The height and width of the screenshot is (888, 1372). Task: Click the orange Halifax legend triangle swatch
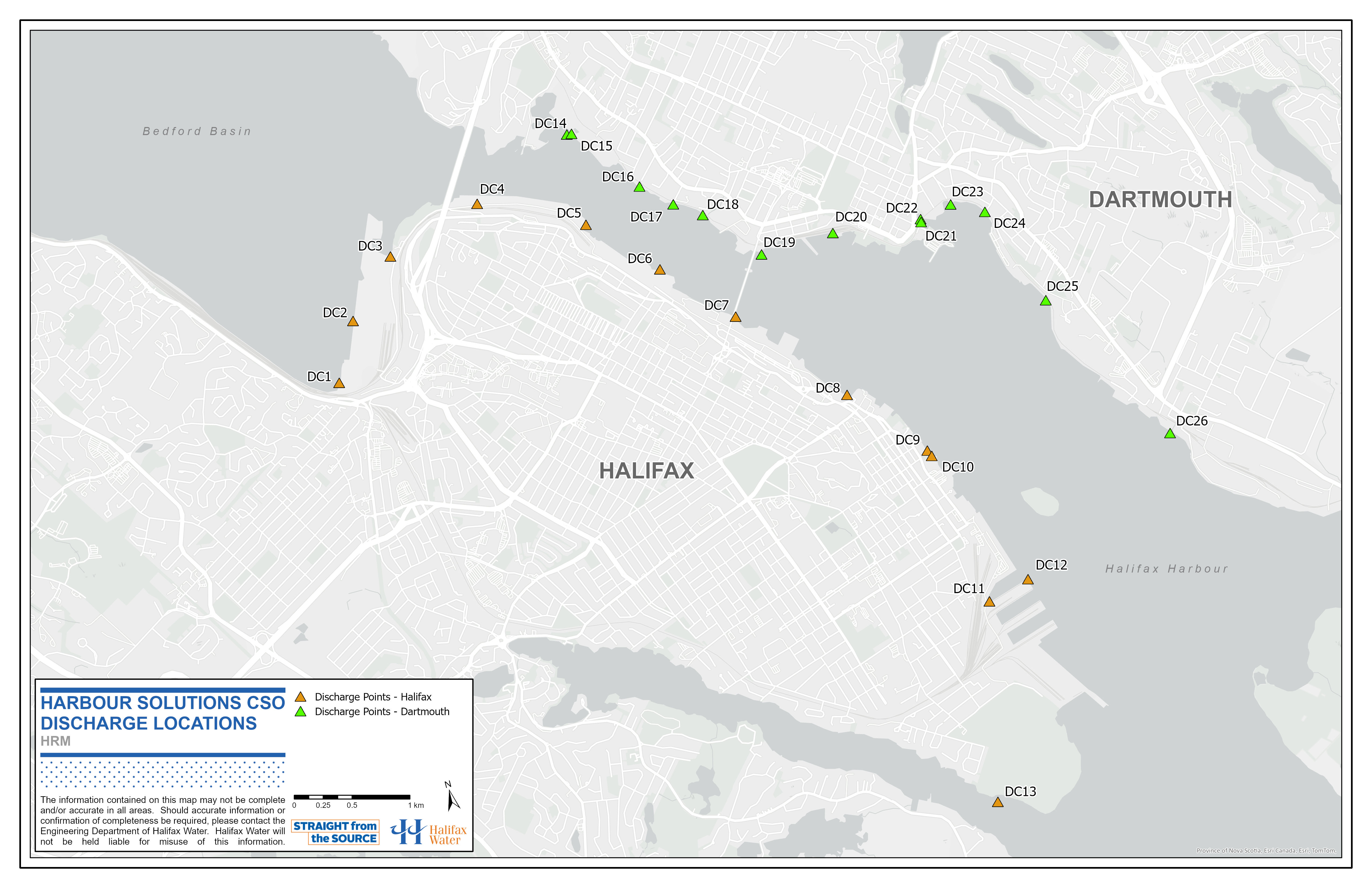coord(300,697)
